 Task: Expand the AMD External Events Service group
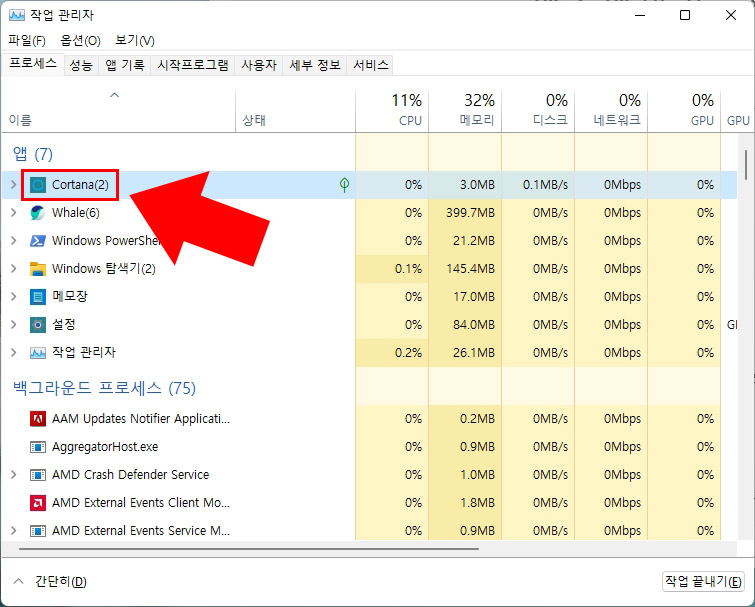coord(13,531)
